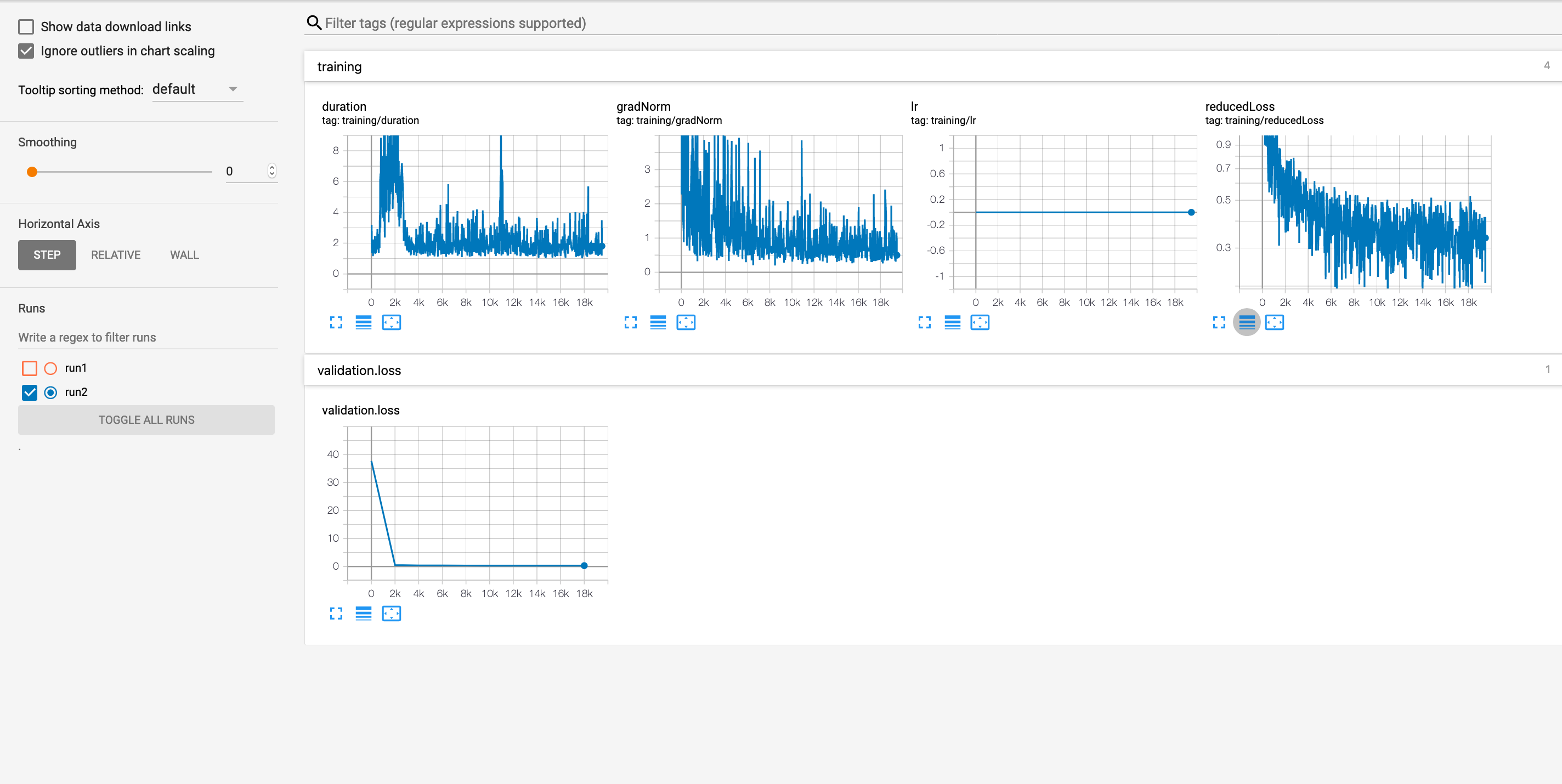Click the TOGGLE ALL RUNS button
The image size is (1562, 784).
[x=146, y=419]
